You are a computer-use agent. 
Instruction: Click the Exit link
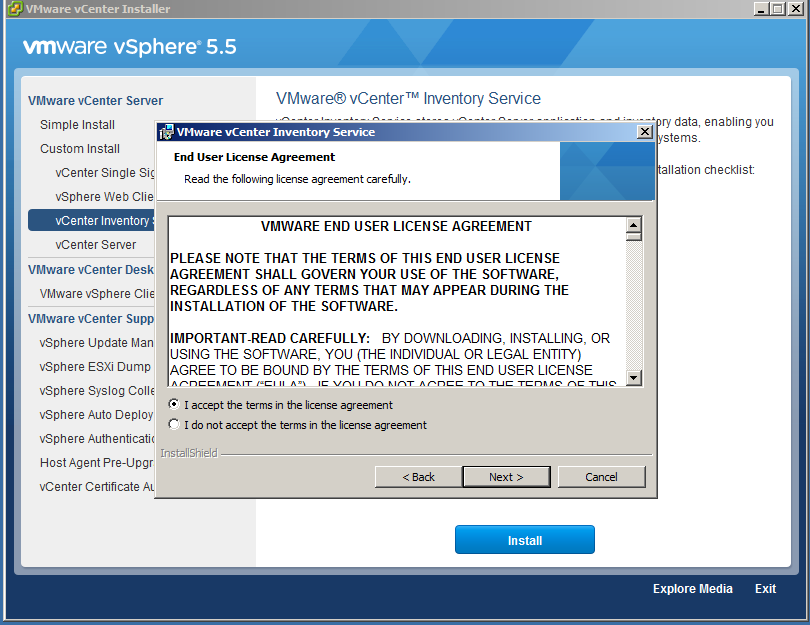pos(765,589)
